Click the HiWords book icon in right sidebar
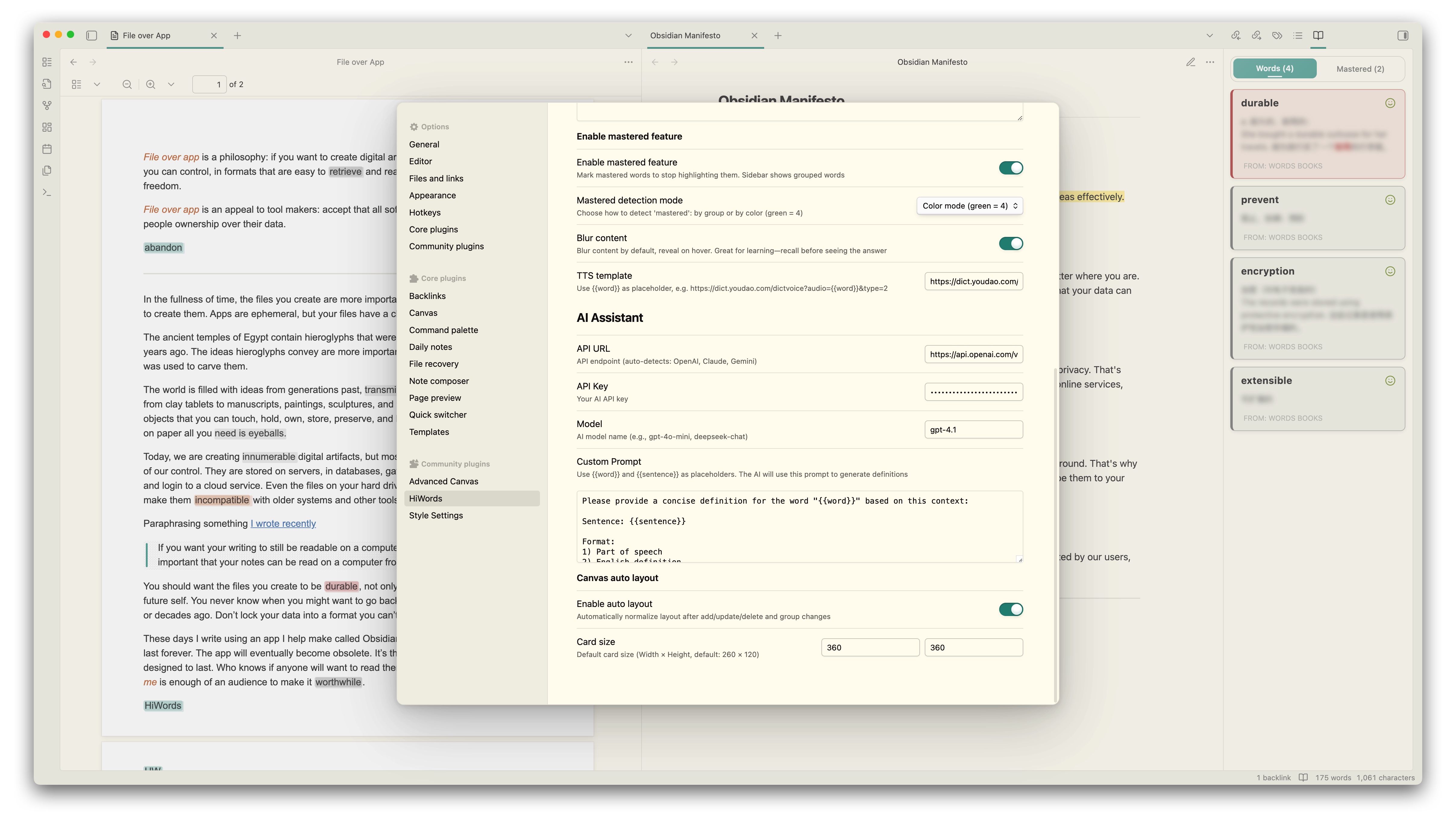Screen dimensions: 1456x830 [1318, 35]
